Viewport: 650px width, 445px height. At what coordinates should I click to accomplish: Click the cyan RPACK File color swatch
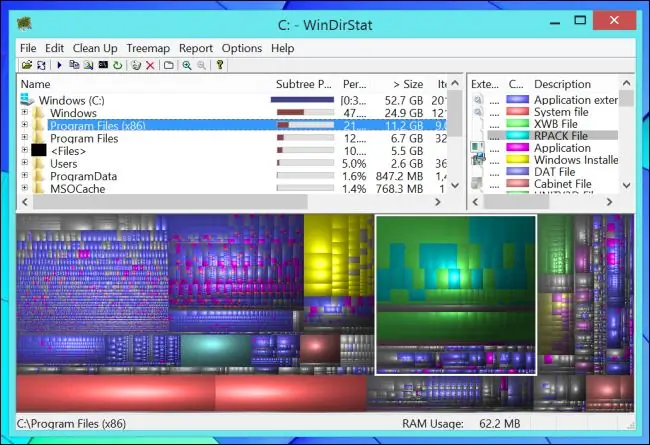point(516,135)
